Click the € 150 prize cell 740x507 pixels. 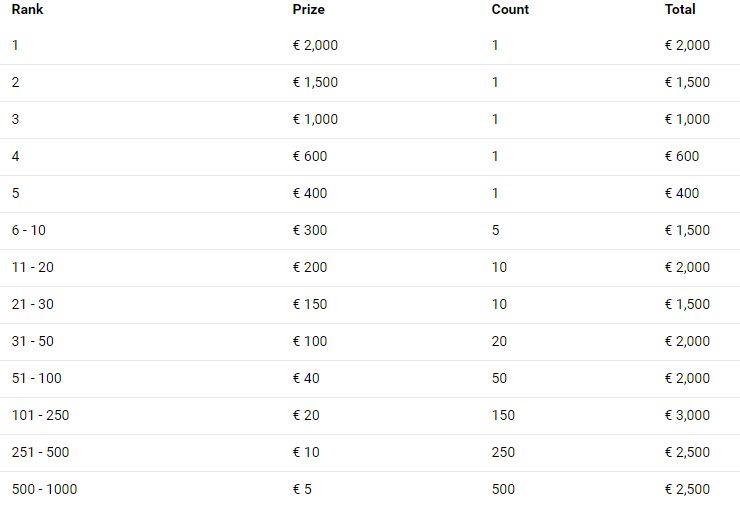click(310, 304)
